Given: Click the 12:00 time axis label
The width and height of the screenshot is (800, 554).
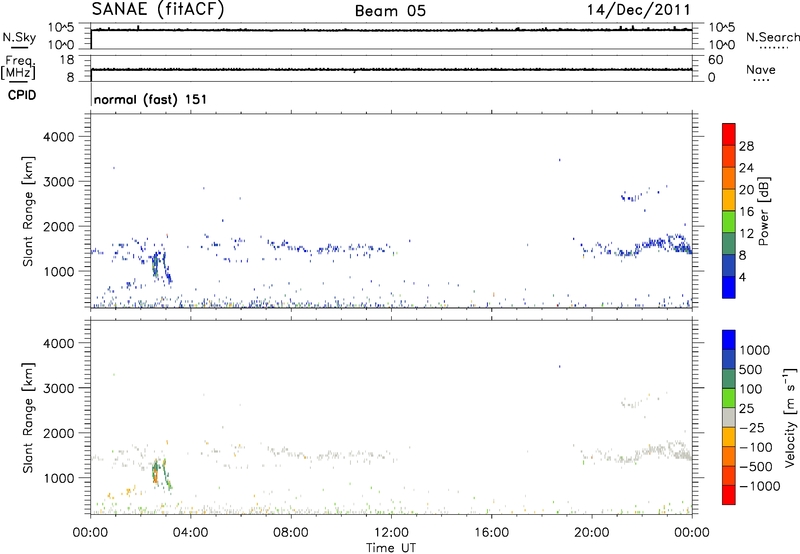Looking at the screenshot, I should [391, 533].
